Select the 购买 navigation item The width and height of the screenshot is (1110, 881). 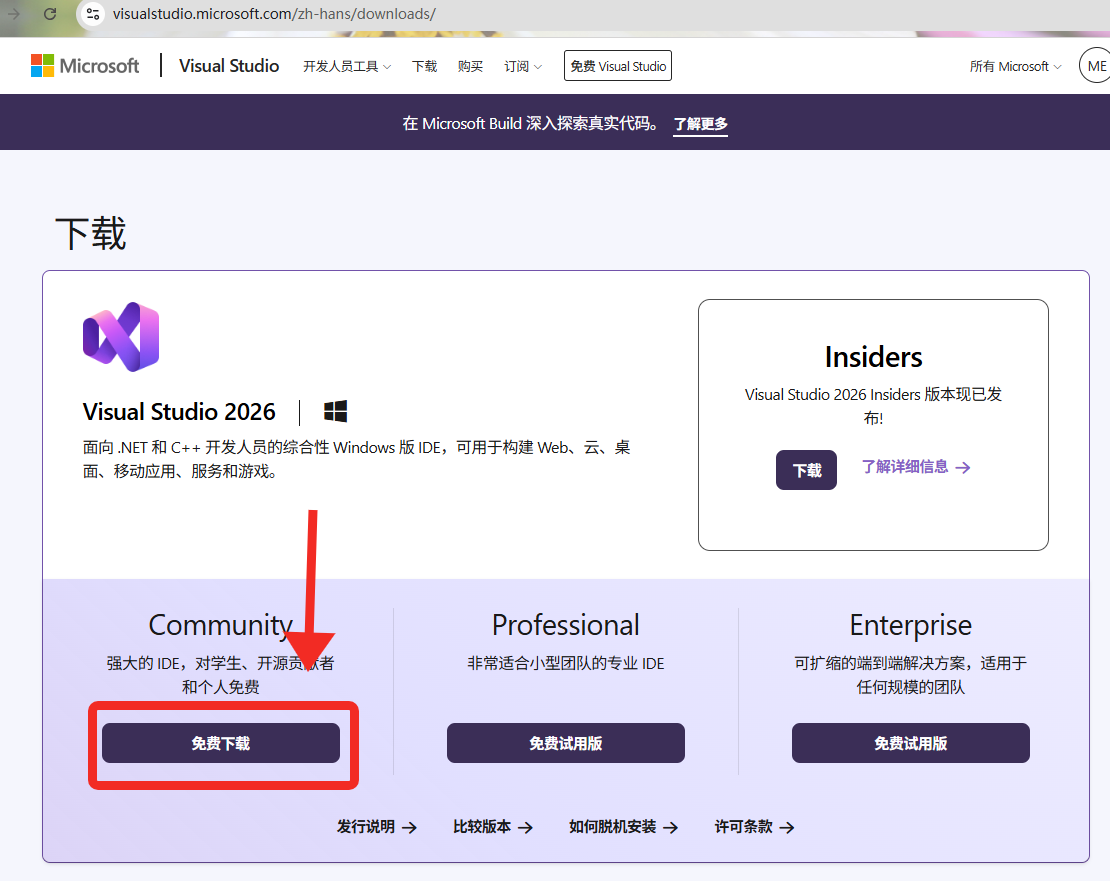pos(470,66)
